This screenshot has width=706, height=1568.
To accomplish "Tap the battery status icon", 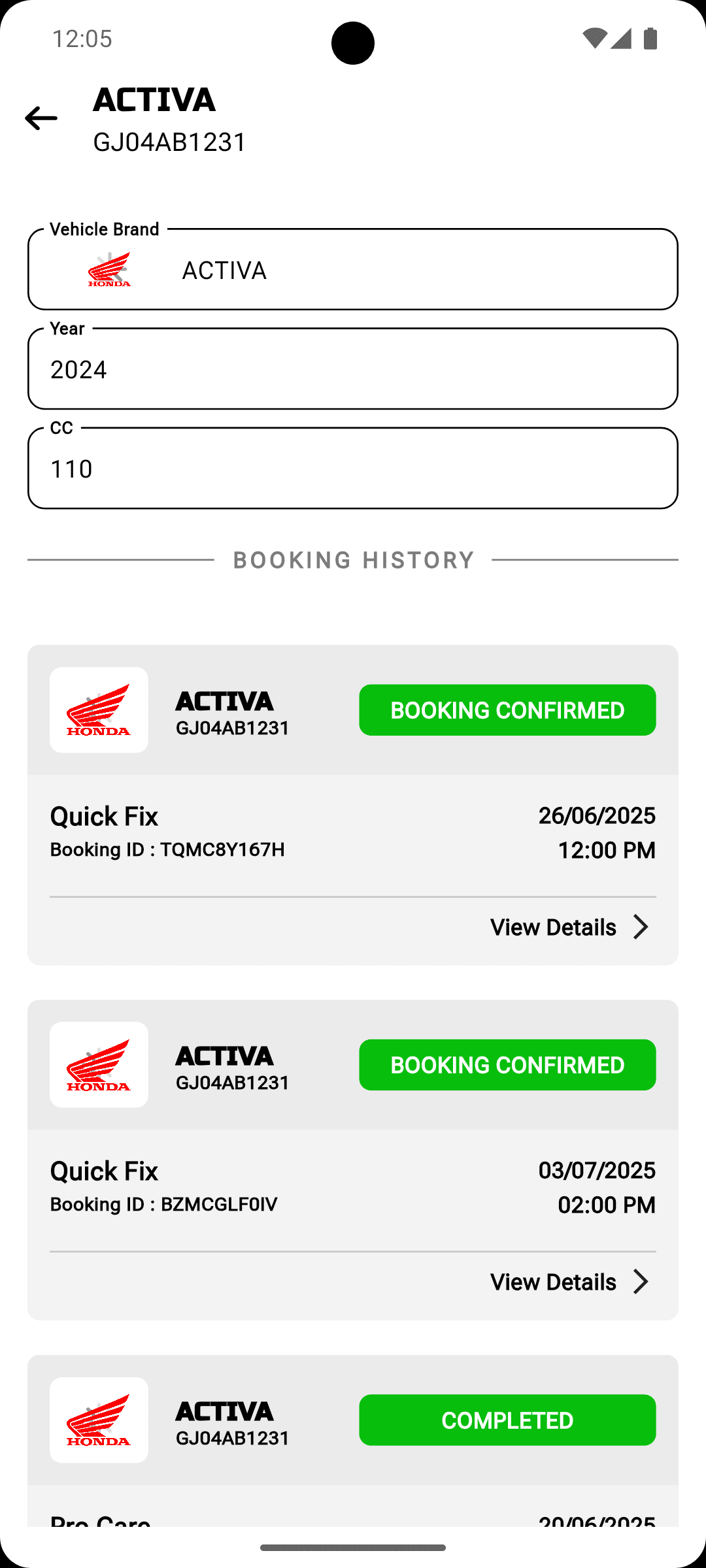I will (x=650, y=39).
